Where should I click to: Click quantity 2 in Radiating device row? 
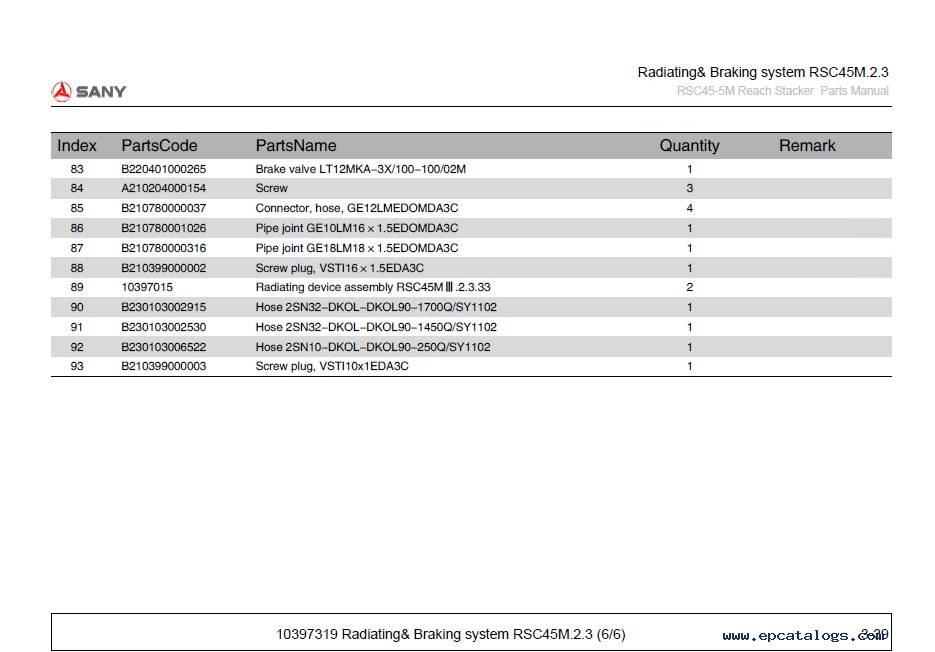(x=689, y=287)
